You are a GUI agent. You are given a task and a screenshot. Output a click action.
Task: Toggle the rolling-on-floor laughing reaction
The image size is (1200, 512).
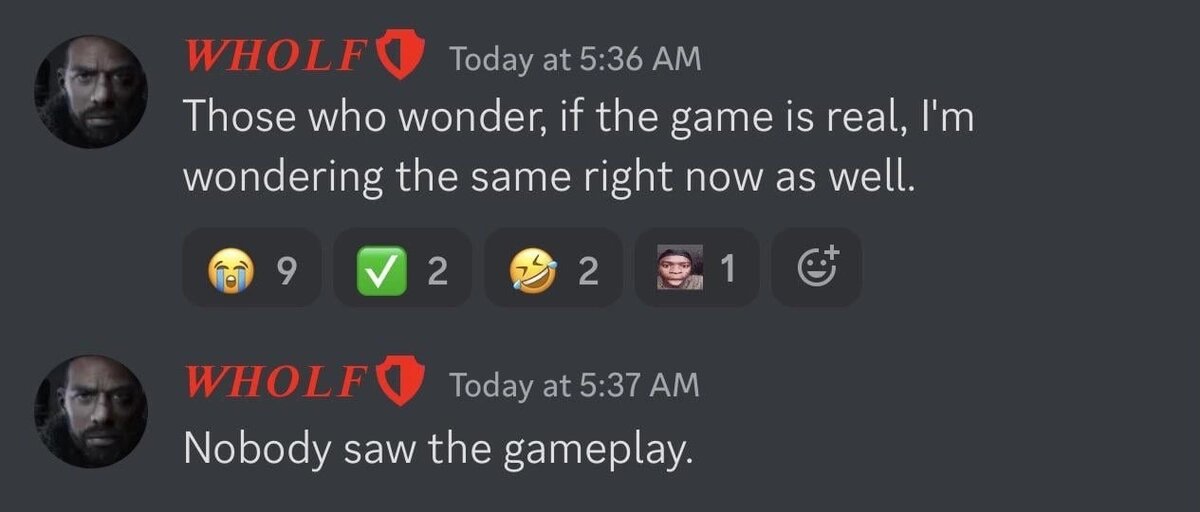[553, 268]
